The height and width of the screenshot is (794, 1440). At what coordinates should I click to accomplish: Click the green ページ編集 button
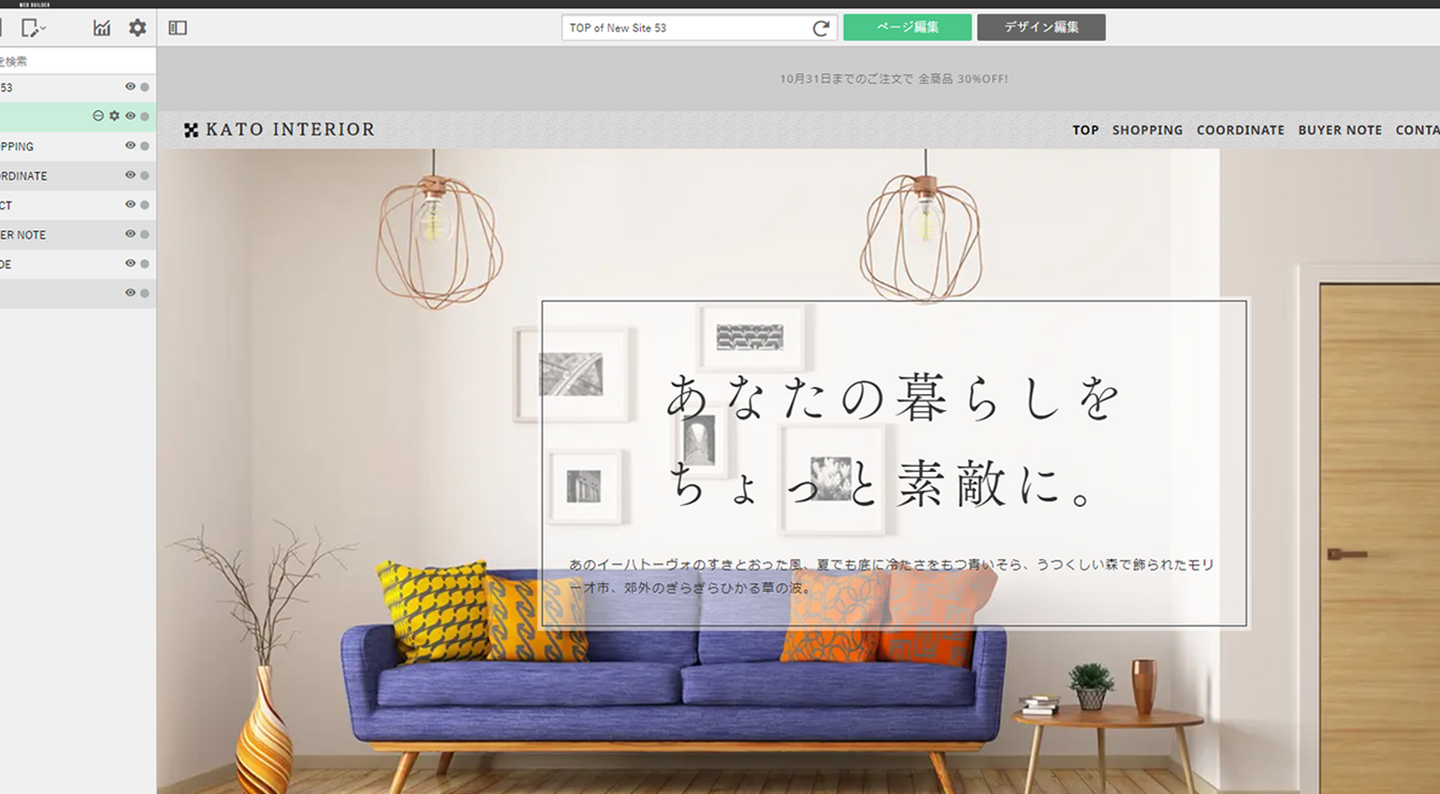tap(907, 28)
